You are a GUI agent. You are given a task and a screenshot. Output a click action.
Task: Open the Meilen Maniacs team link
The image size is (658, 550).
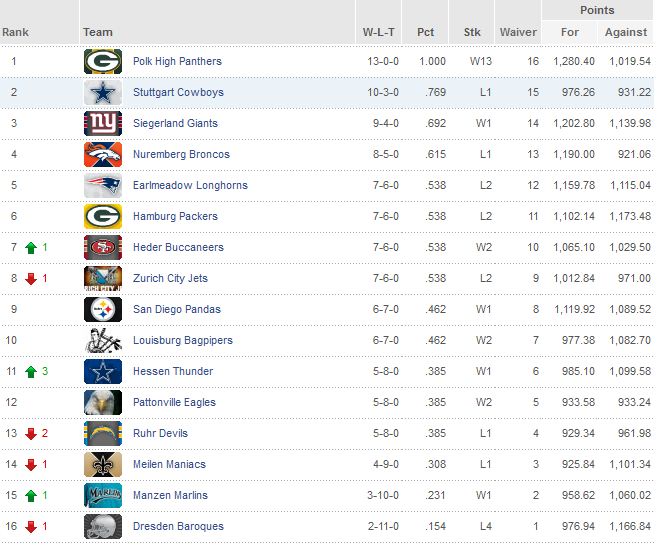coord(169,465)
